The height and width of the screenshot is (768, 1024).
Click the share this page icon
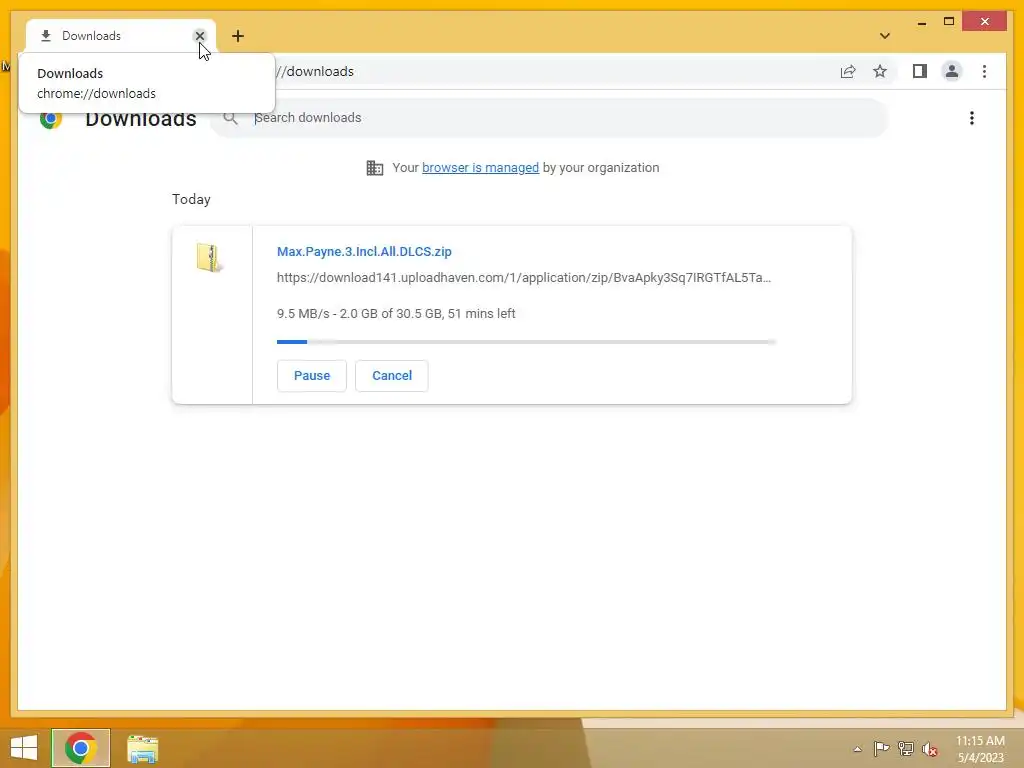pos(848,71)
